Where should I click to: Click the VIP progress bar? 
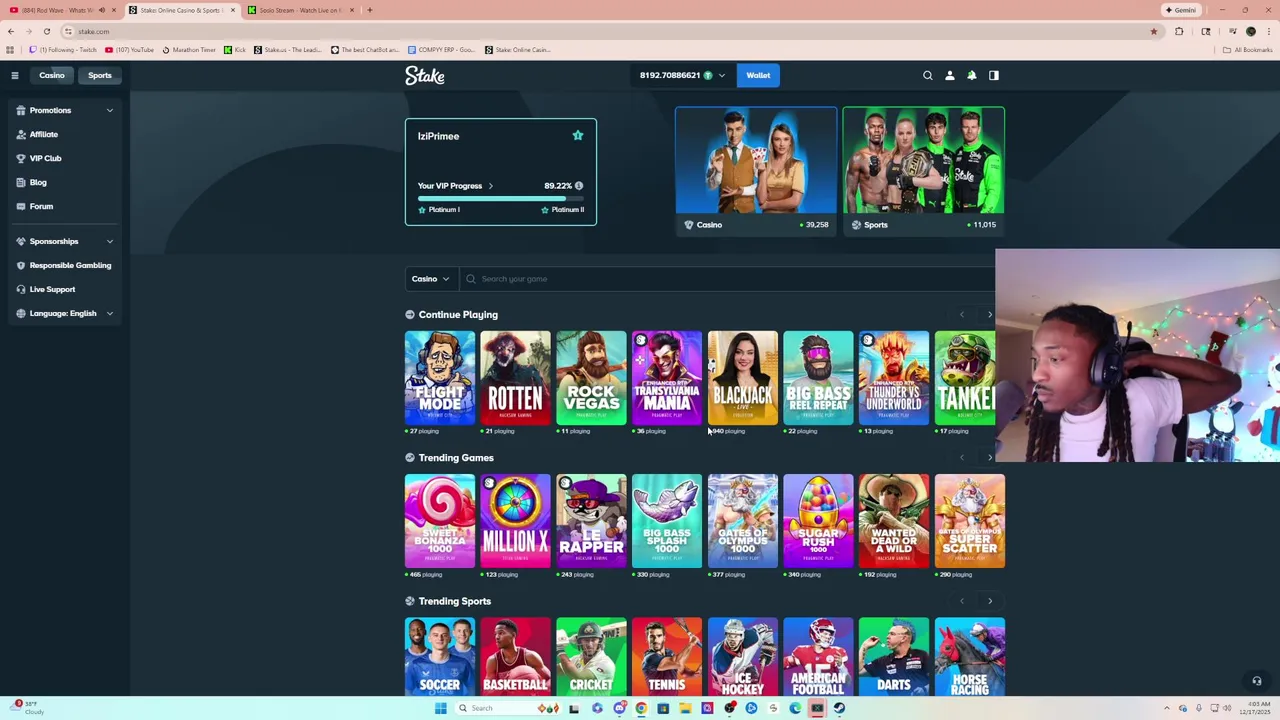click(x=500, y=199)
